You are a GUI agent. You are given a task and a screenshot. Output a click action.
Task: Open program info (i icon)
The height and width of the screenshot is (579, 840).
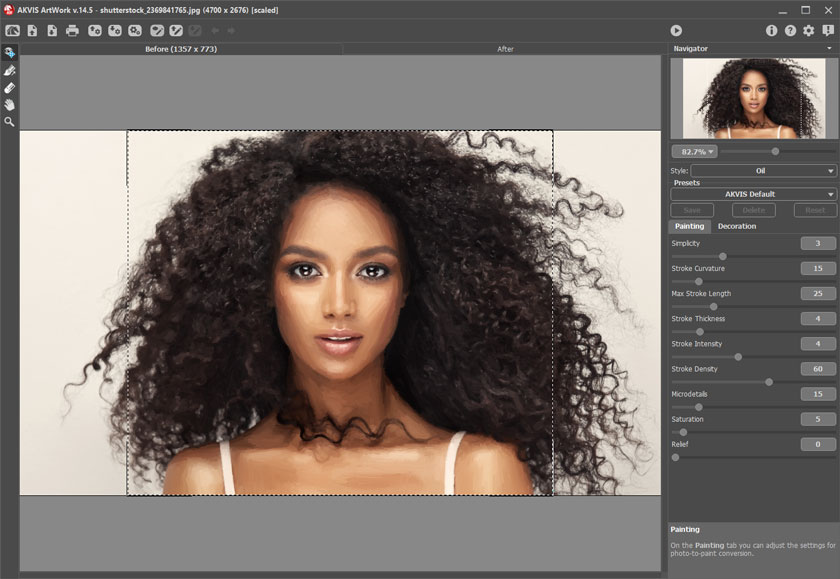(x=771, y=31)
